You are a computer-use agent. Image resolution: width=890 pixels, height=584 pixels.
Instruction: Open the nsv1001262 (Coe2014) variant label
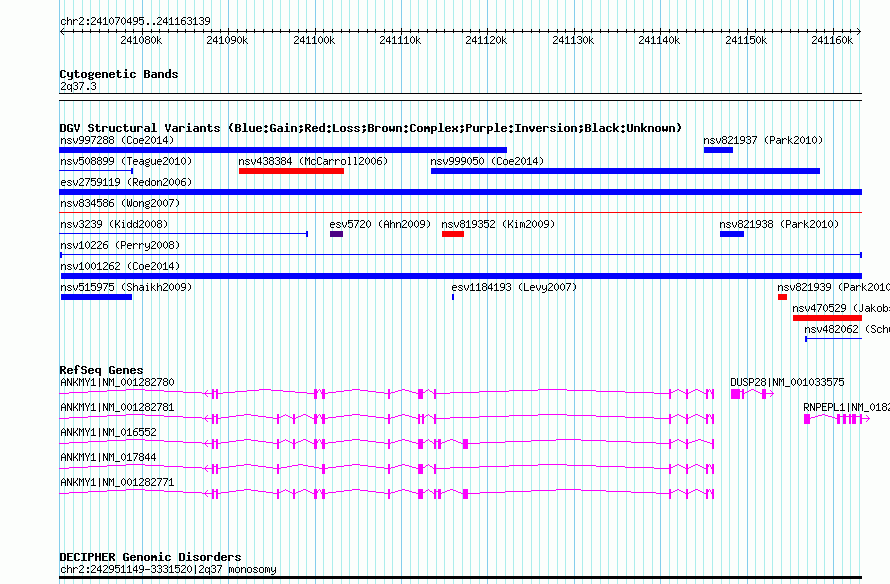point(120,266)
